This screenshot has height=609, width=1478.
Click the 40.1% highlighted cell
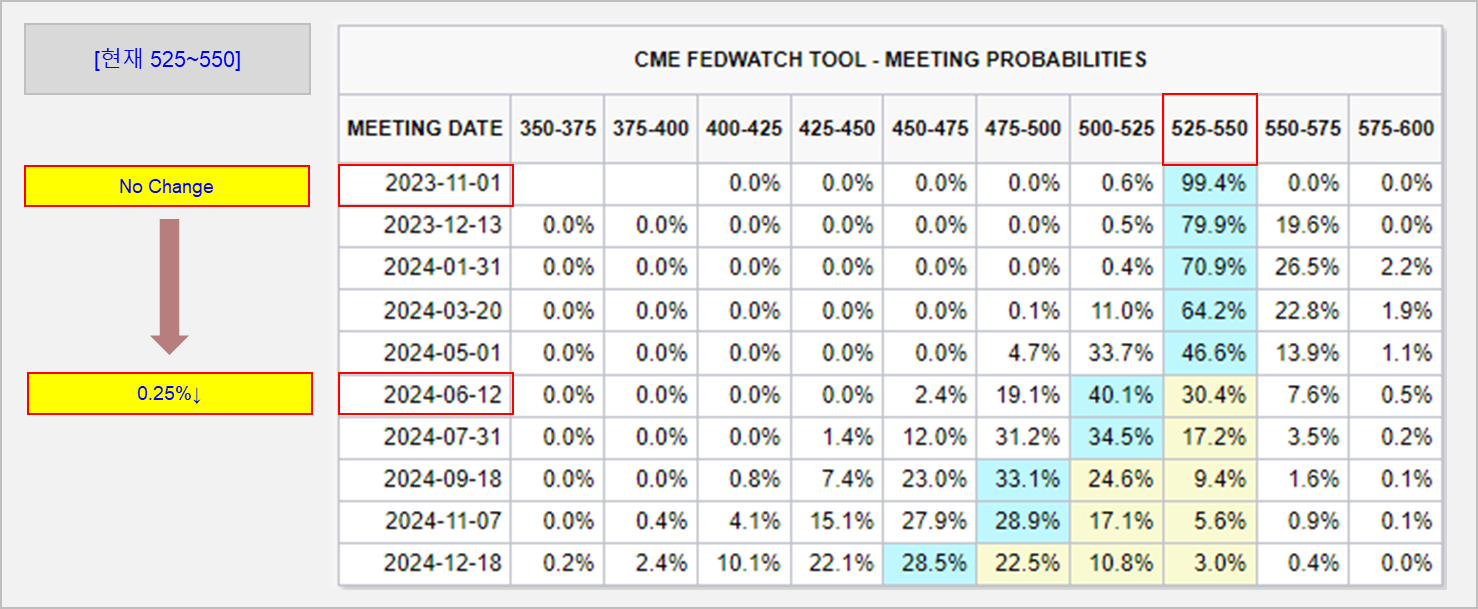[x=1116, y=395]
